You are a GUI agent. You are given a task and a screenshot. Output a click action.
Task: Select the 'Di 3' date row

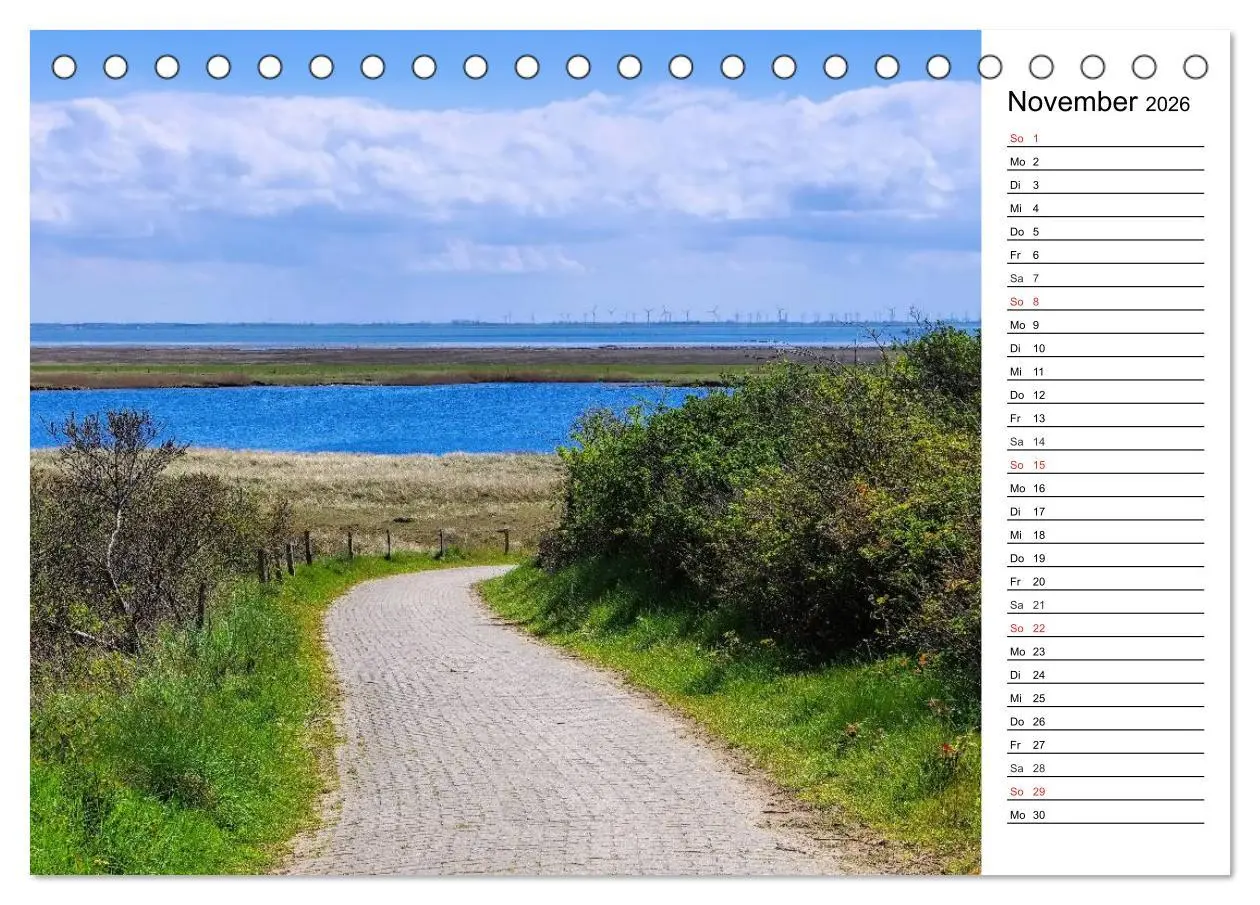[1105, 185]
